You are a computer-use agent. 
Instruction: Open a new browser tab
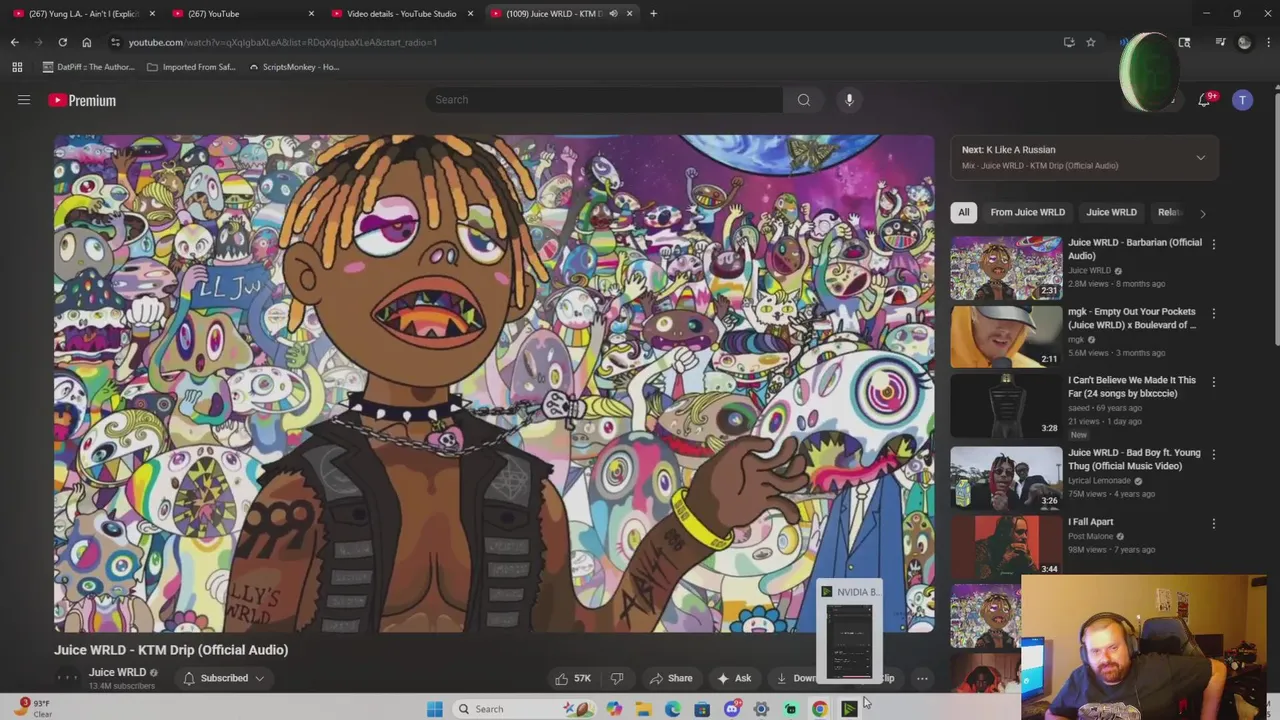[653, 14]
